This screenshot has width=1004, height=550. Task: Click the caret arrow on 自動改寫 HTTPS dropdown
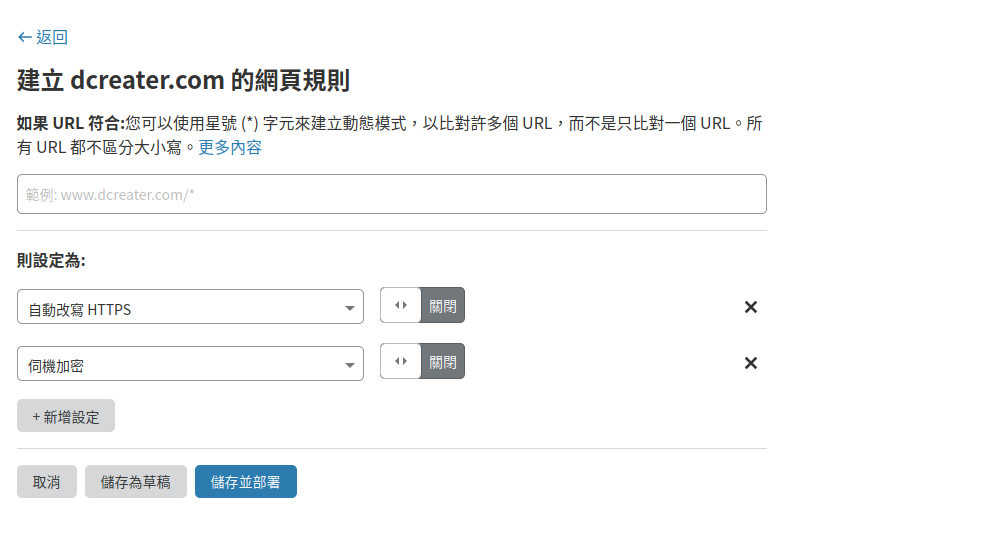point(350,308)
